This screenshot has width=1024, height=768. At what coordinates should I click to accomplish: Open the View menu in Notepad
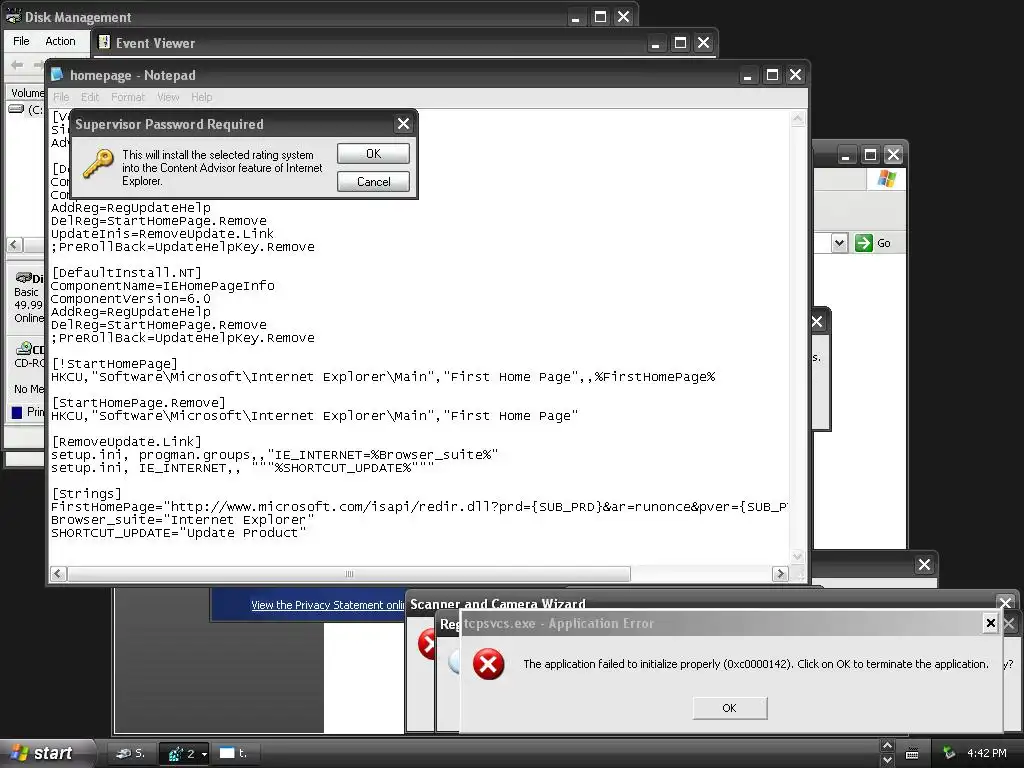point(168,97)
